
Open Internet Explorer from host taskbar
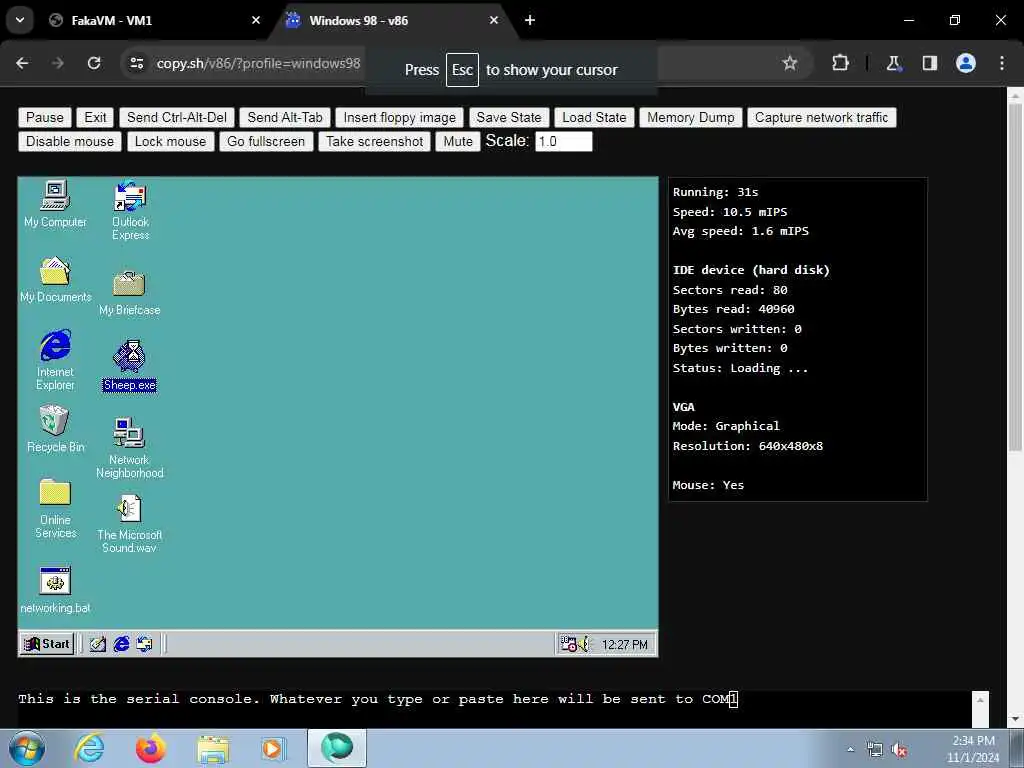(x=89, y=748)
